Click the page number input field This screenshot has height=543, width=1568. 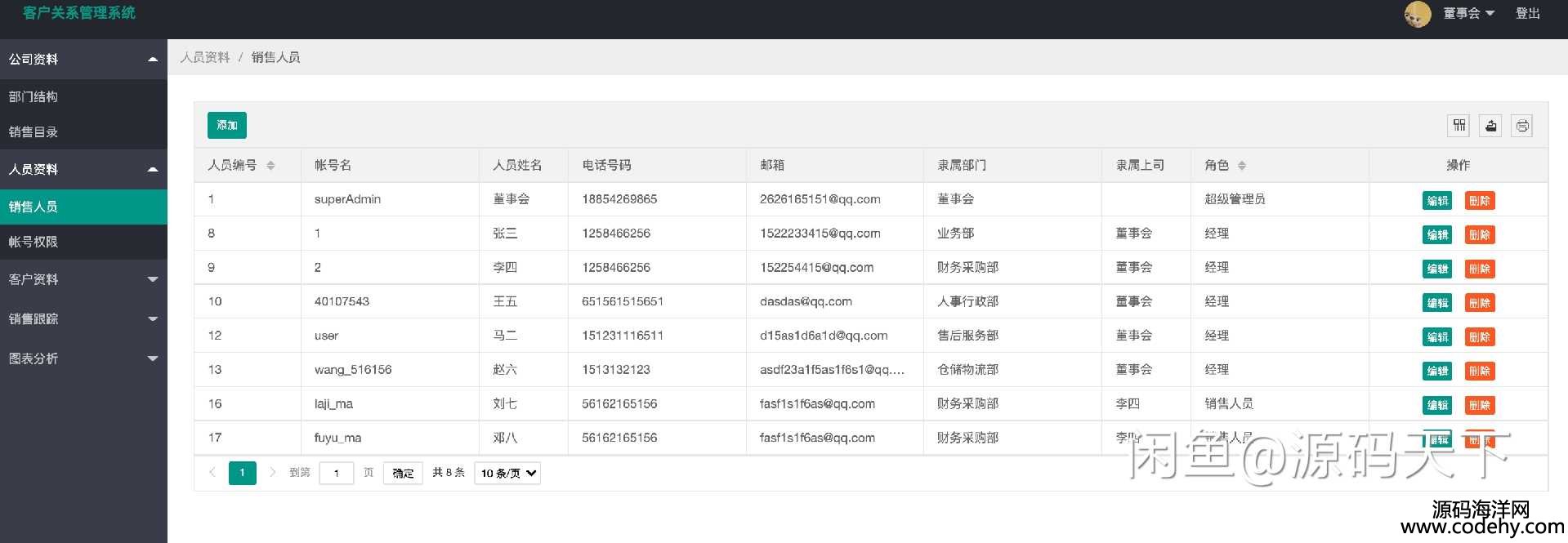pos(337,473)
